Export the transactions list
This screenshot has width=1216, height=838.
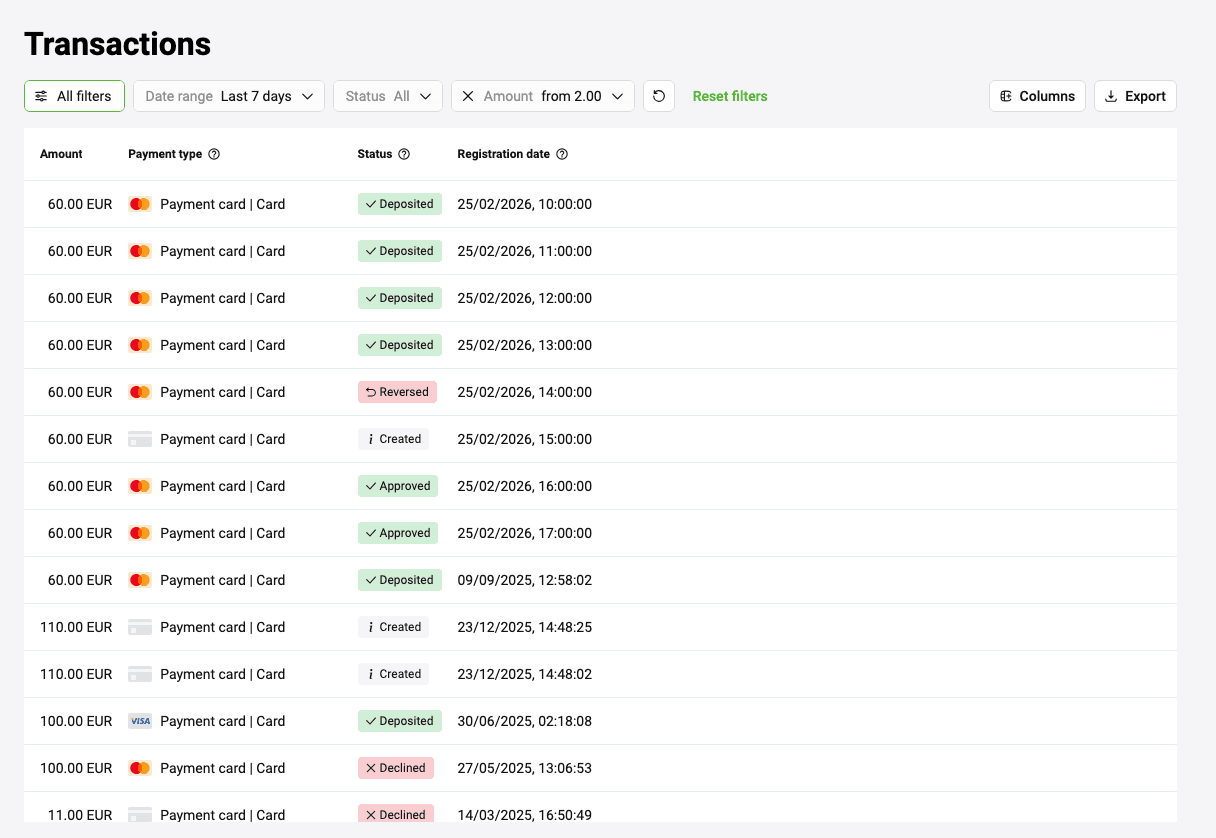pyautogui.click(x=1135, y=96)
